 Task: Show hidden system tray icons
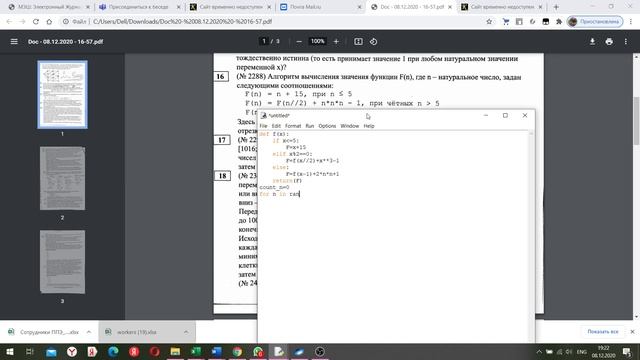tap(539, 351)
